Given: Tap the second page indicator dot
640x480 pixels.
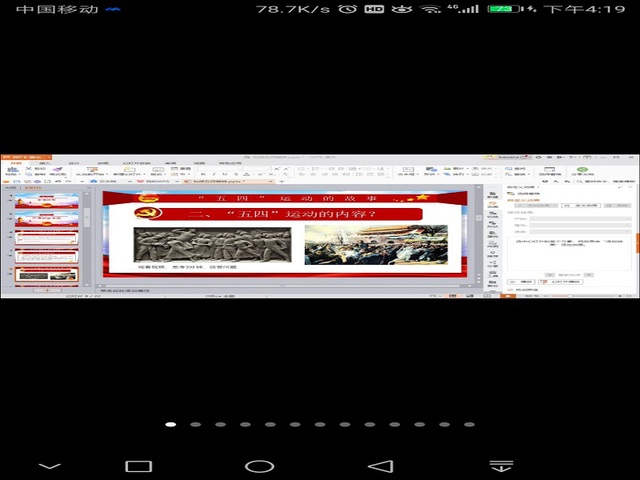Looking at the screenshot, I should tap(195, 424).
